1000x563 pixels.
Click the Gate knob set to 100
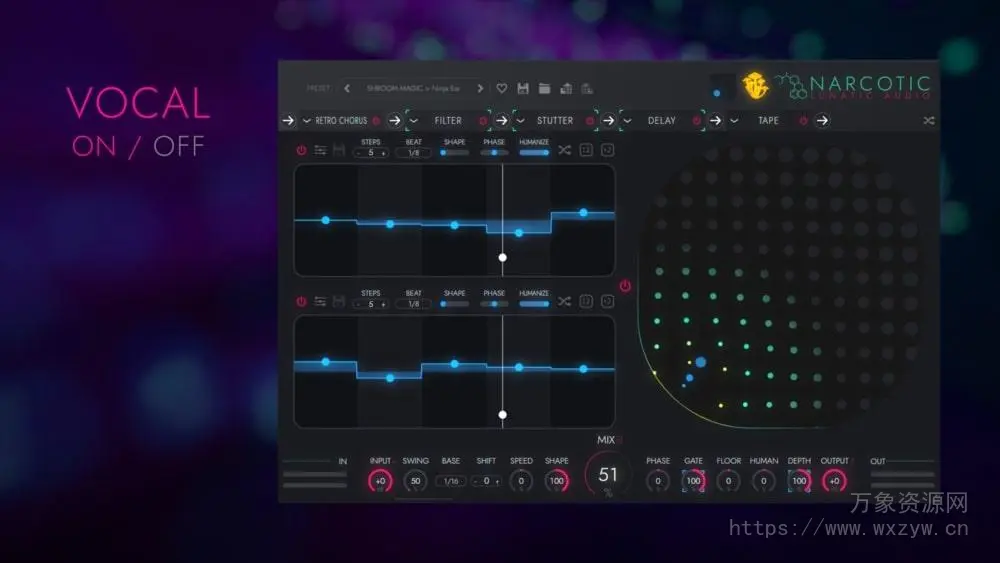click(x=693, y=481)
